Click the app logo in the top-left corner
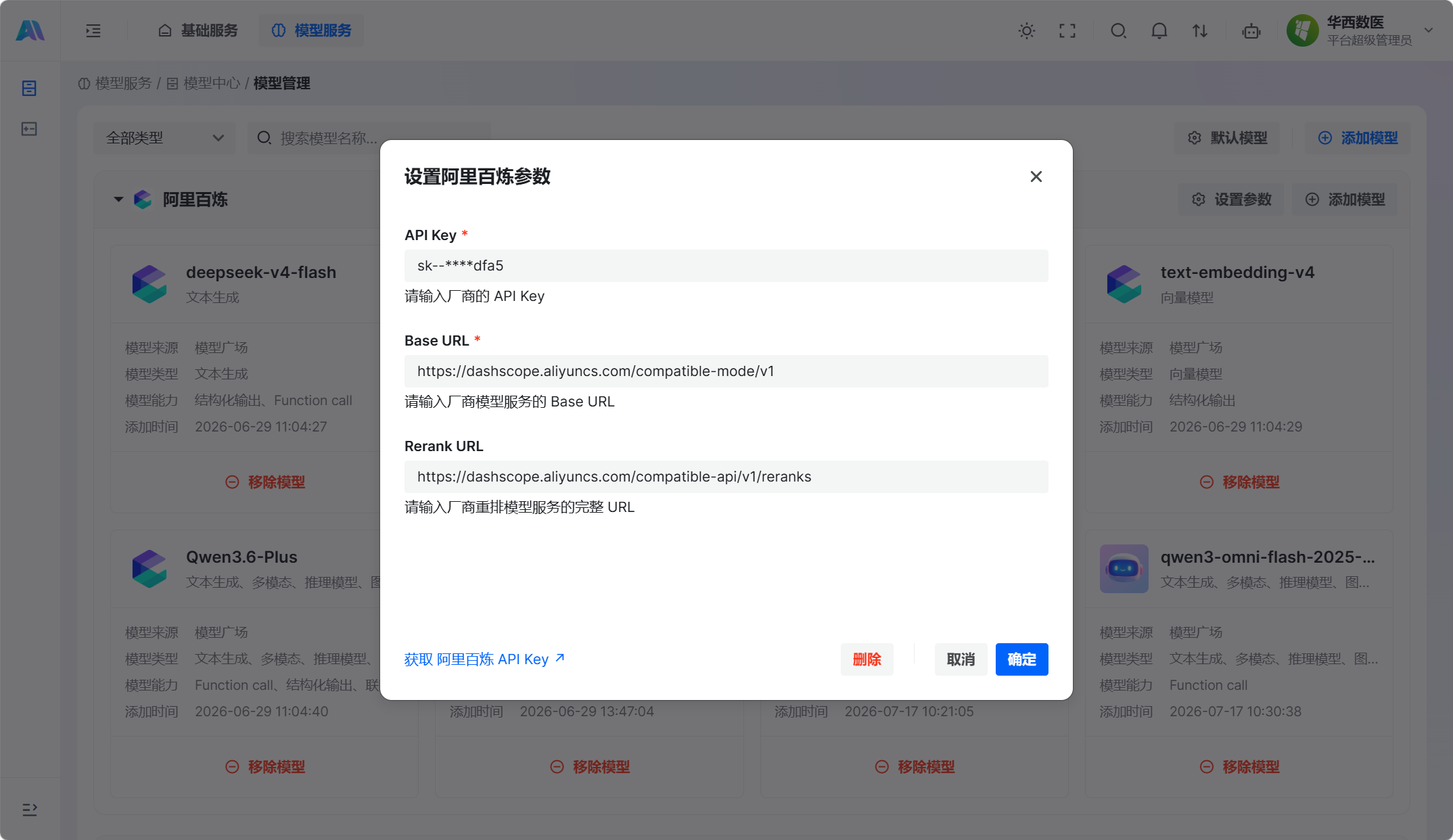Screen dimensions: 1453x840 click(x=30, y=30)
